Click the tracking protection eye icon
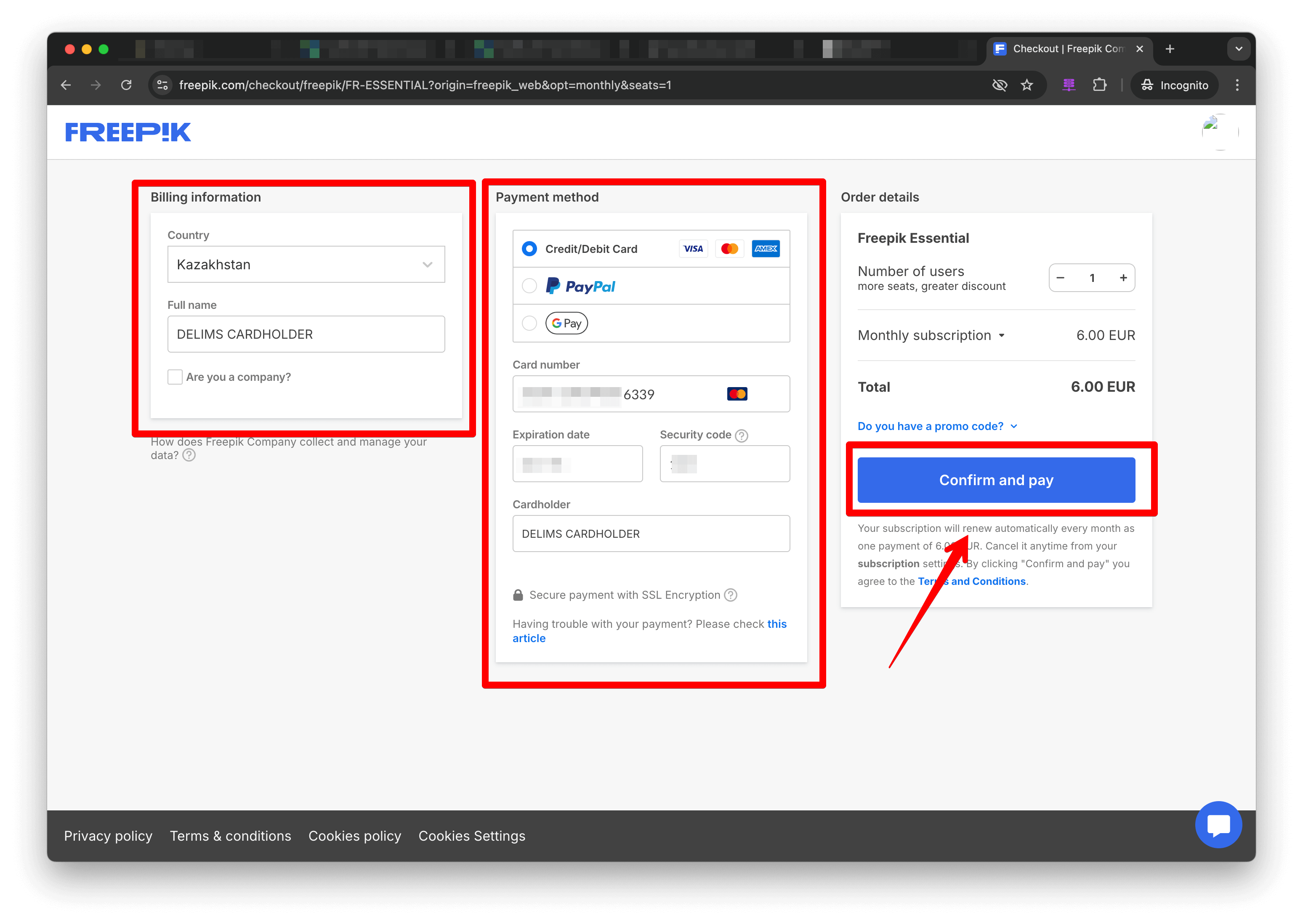 (x=999, y=85)
